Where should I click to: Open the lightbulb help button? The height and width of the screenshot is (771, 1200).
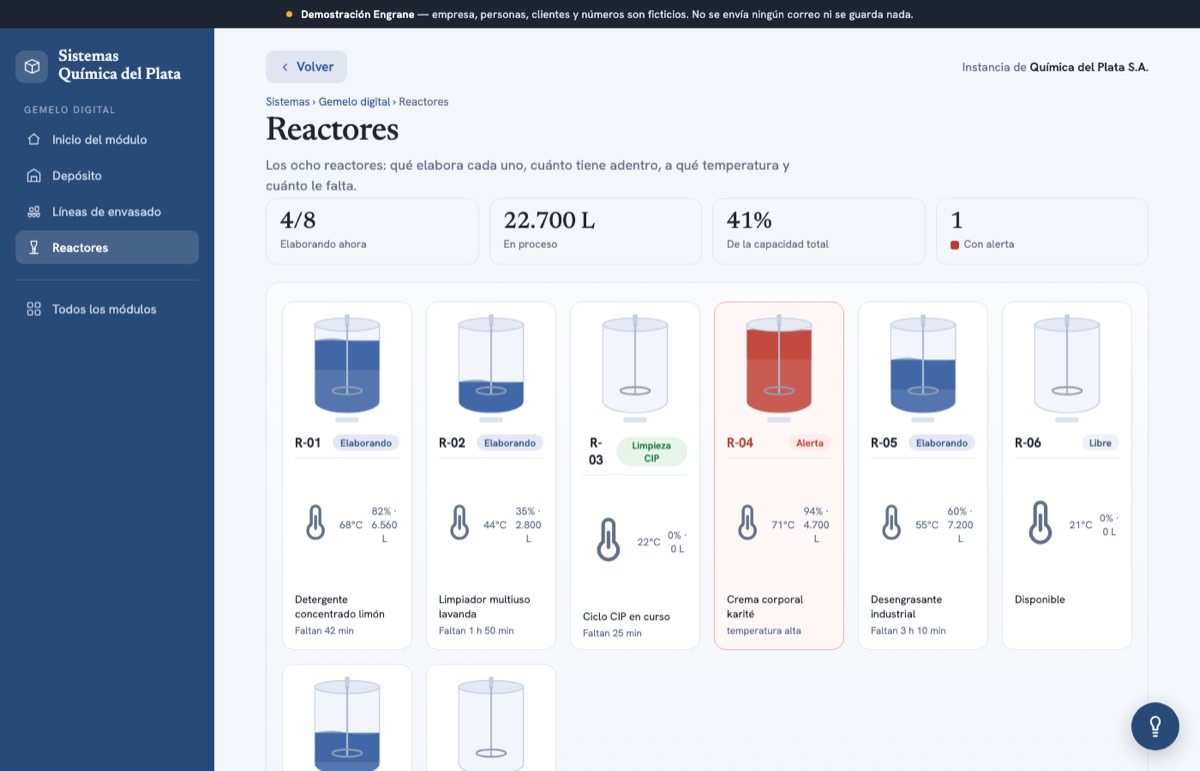(x=1155, y=726)
